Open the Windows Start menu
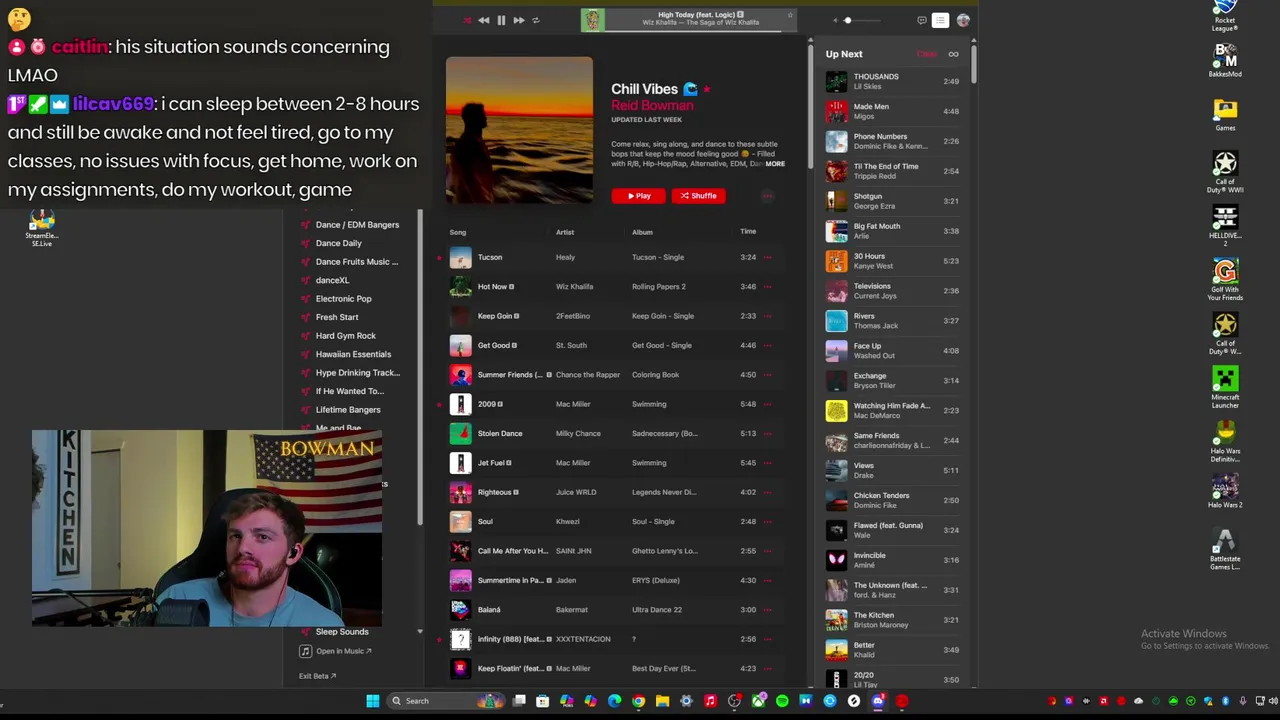1280x720 pixels. 373,701
